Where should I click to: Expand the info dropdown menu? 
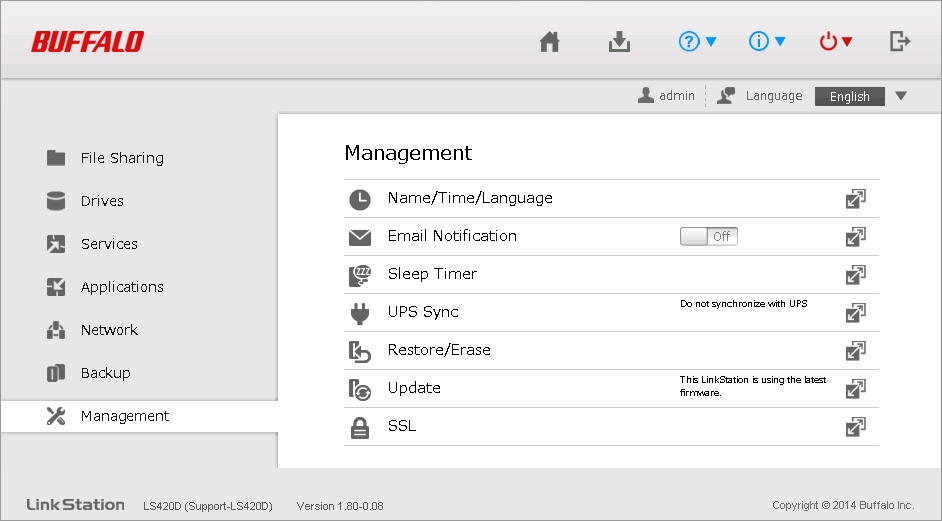[767, 42]
